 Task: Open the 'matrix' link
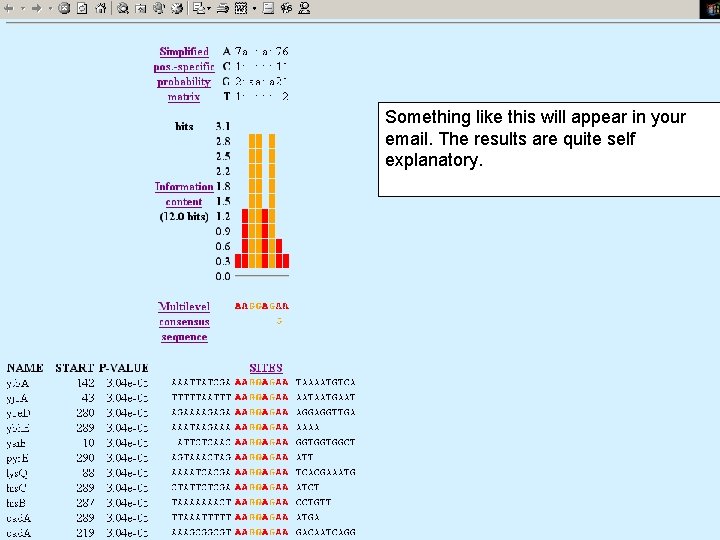184,97
